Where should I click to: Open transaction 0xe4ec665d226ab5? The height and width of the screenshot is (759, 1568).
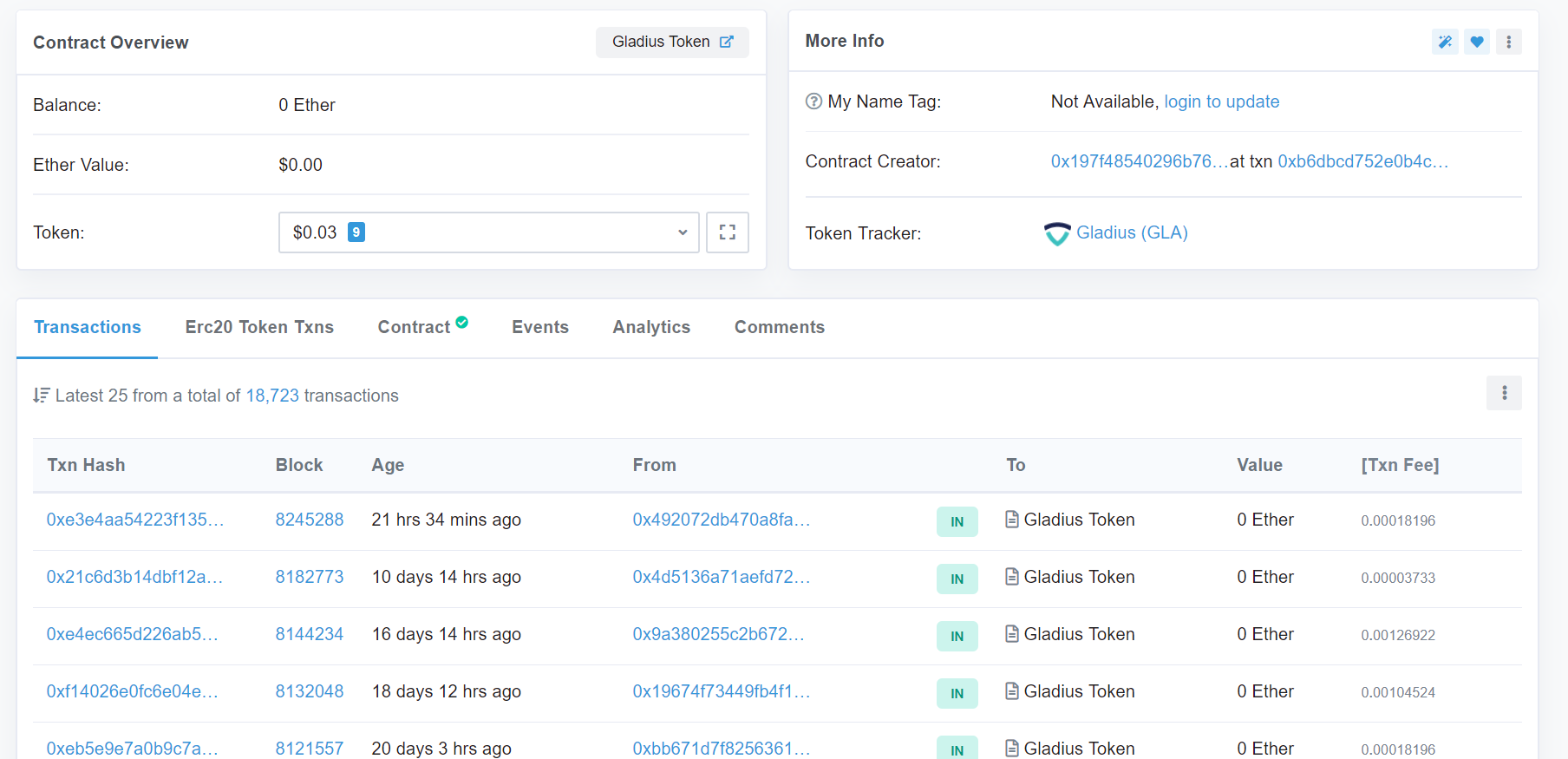132,634
